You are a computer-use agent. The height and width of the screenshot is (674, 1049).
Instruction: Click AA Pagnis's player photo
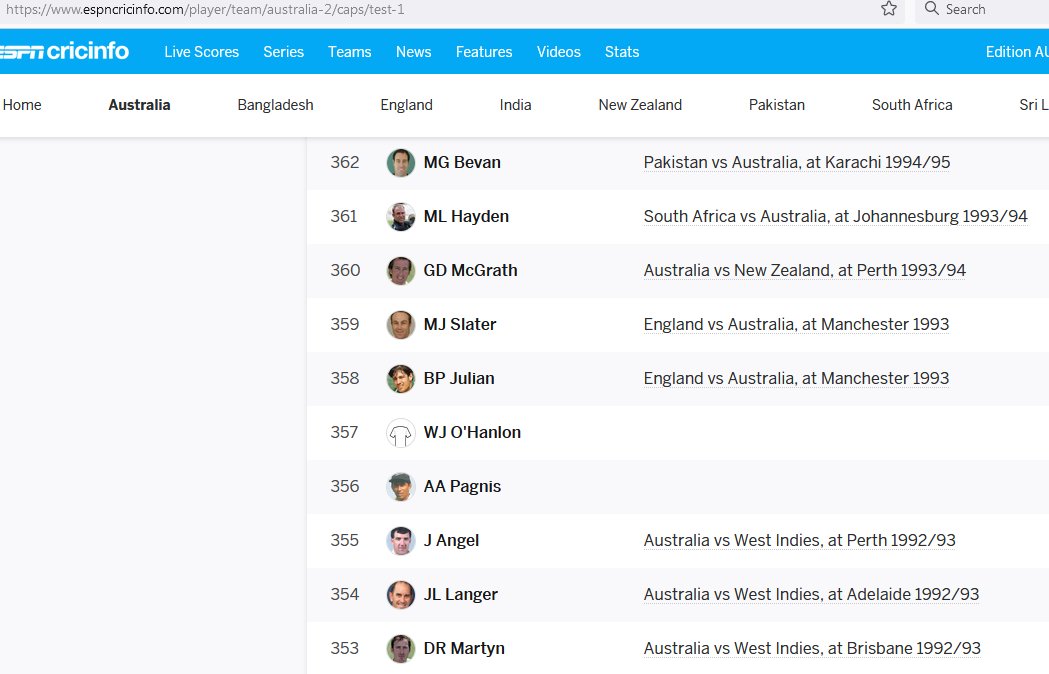tap(400, 486)
